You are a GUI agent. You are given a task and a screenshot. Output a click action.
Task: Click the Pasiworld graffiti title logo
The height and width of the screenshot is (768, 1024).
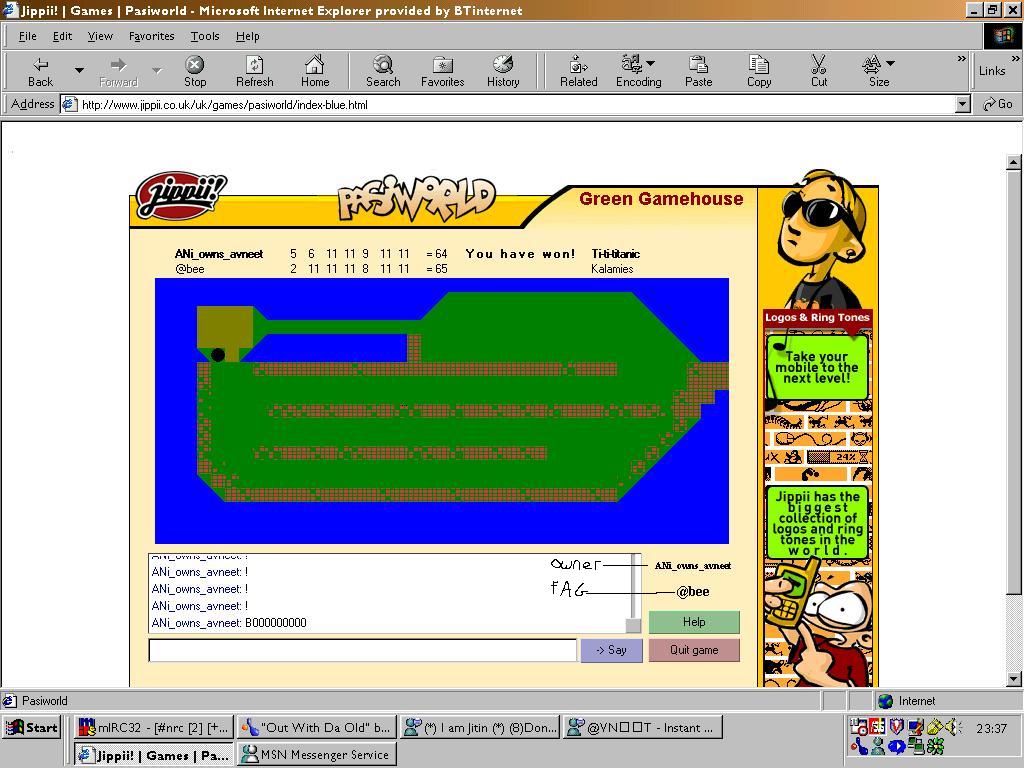tap(416, 199)
